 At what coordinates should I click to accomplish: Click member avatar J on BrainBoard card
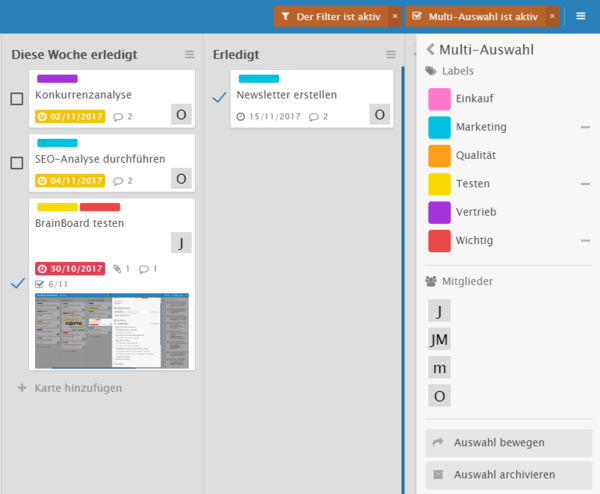coord(181,243)
